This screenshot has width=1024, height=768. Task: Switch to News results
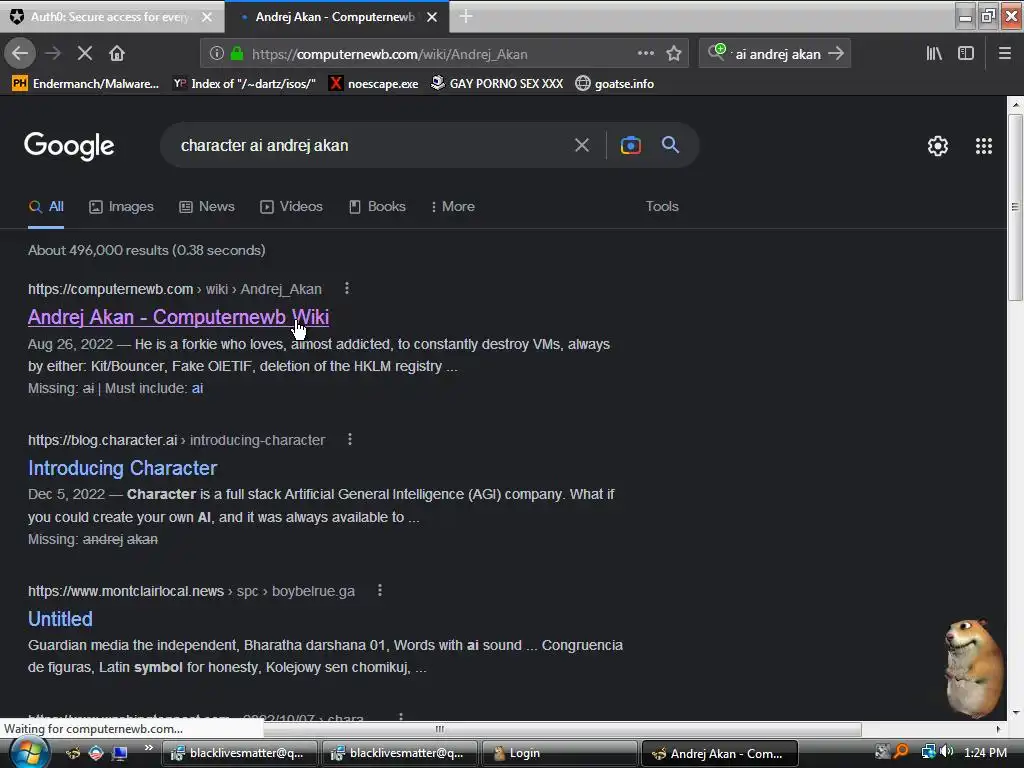[x=207, y=206]
